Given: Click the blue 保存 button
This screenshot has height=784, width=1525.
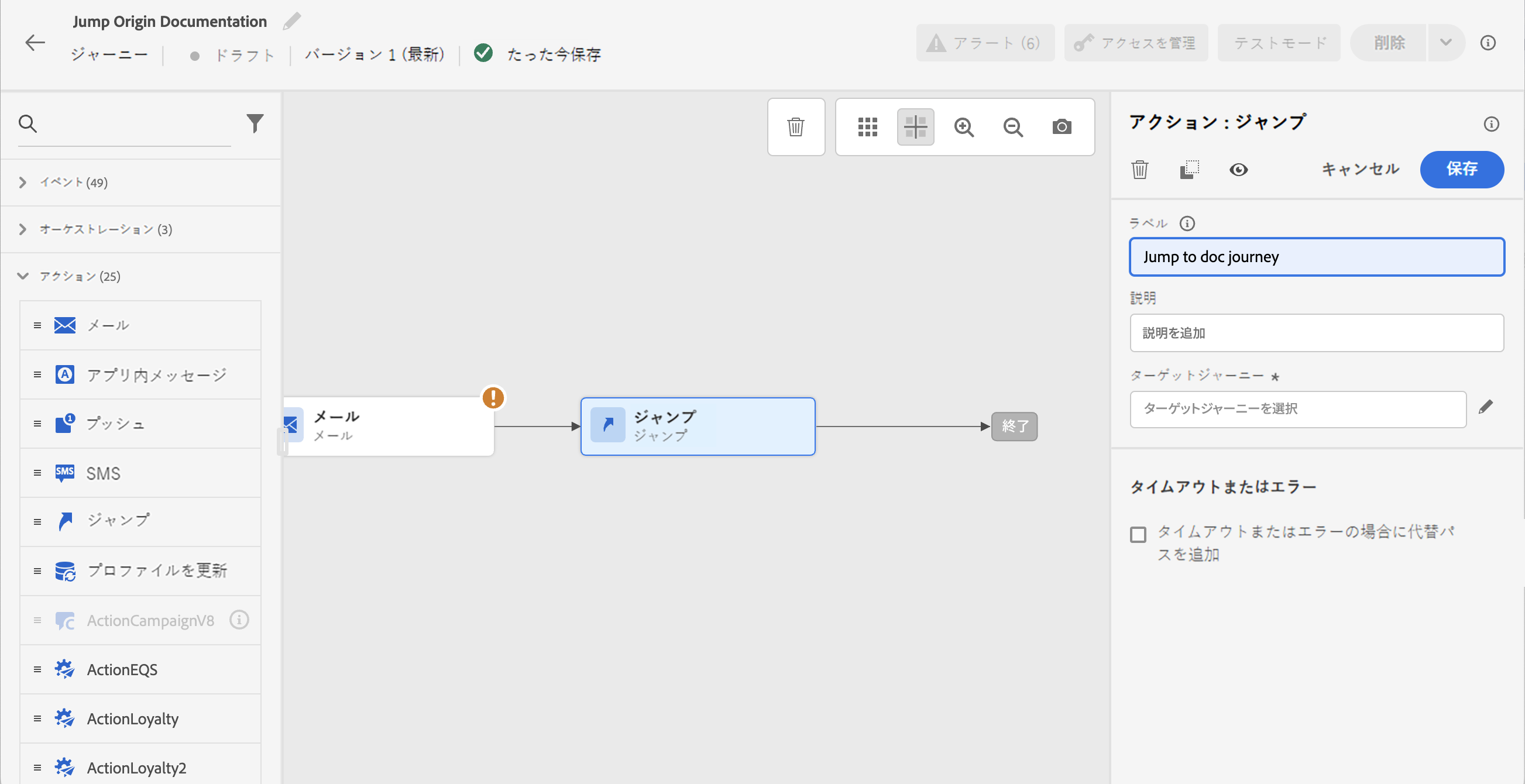Looking at the screenshot, I should tap(1461, 169).
